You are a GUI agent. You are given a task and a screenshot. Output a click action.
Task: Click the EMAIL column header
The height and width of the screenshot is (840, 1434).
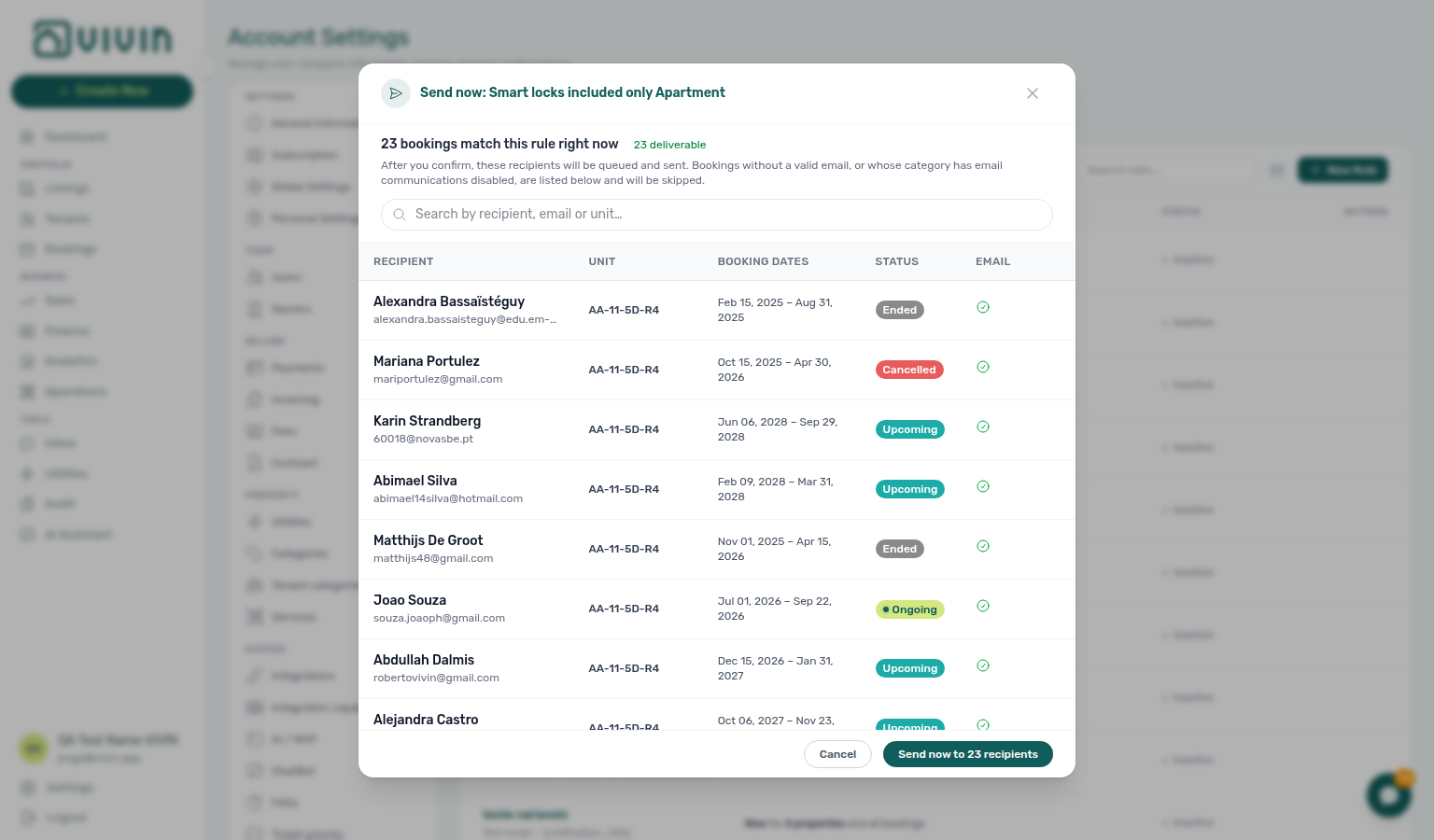pos(993,261)
